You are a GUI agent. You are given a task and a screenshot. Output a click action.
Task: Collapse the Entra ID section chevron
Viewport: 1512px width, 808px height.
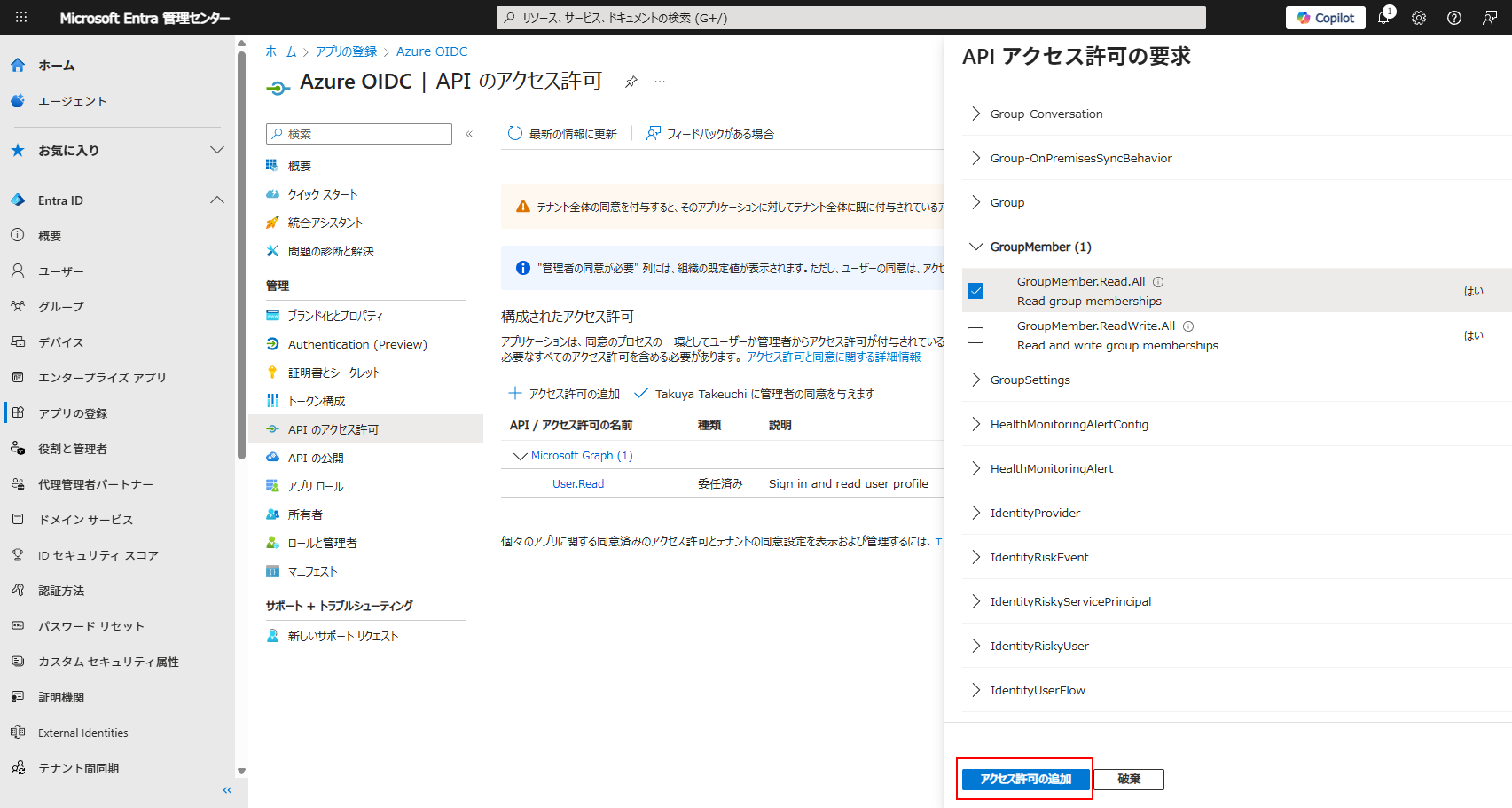click(x=216, y=200)
